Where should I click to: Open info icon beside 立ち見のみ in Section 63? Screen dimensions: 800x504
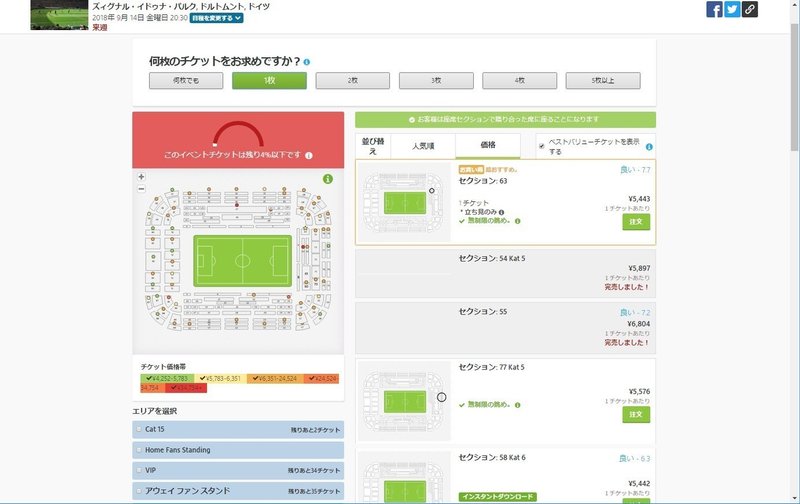[502, 212]
